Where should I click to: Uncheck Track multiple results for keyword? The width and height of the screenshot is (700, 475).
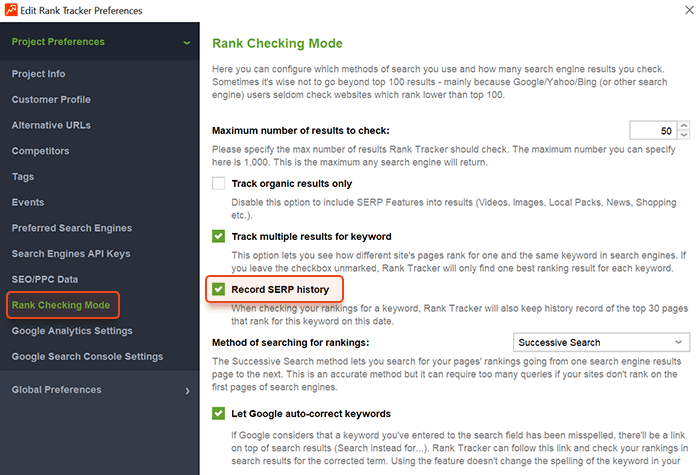(218, 236)
